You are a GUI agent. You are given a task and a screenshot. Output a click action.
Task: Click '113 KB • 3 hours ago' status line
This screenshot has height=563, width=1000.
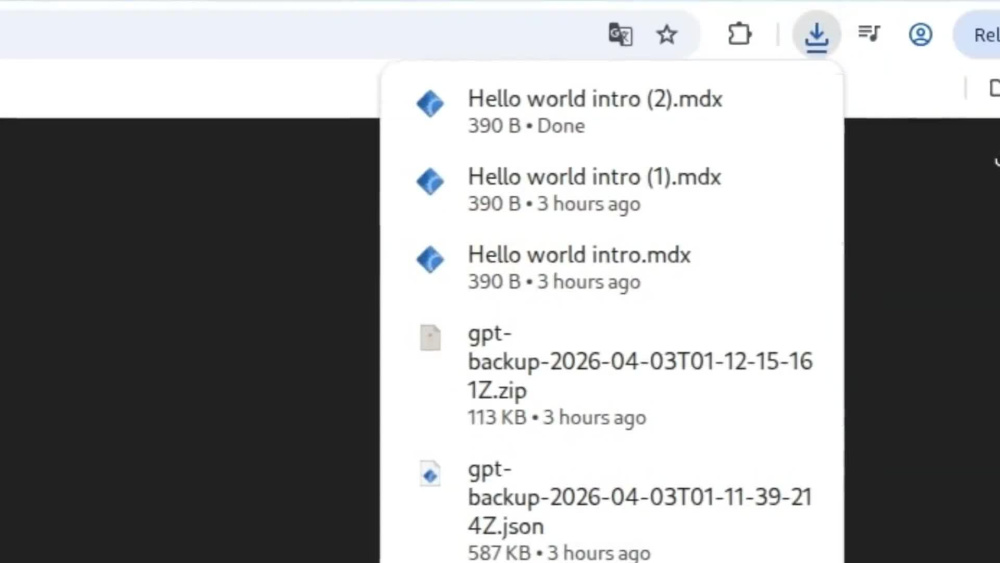coord(557,418)
